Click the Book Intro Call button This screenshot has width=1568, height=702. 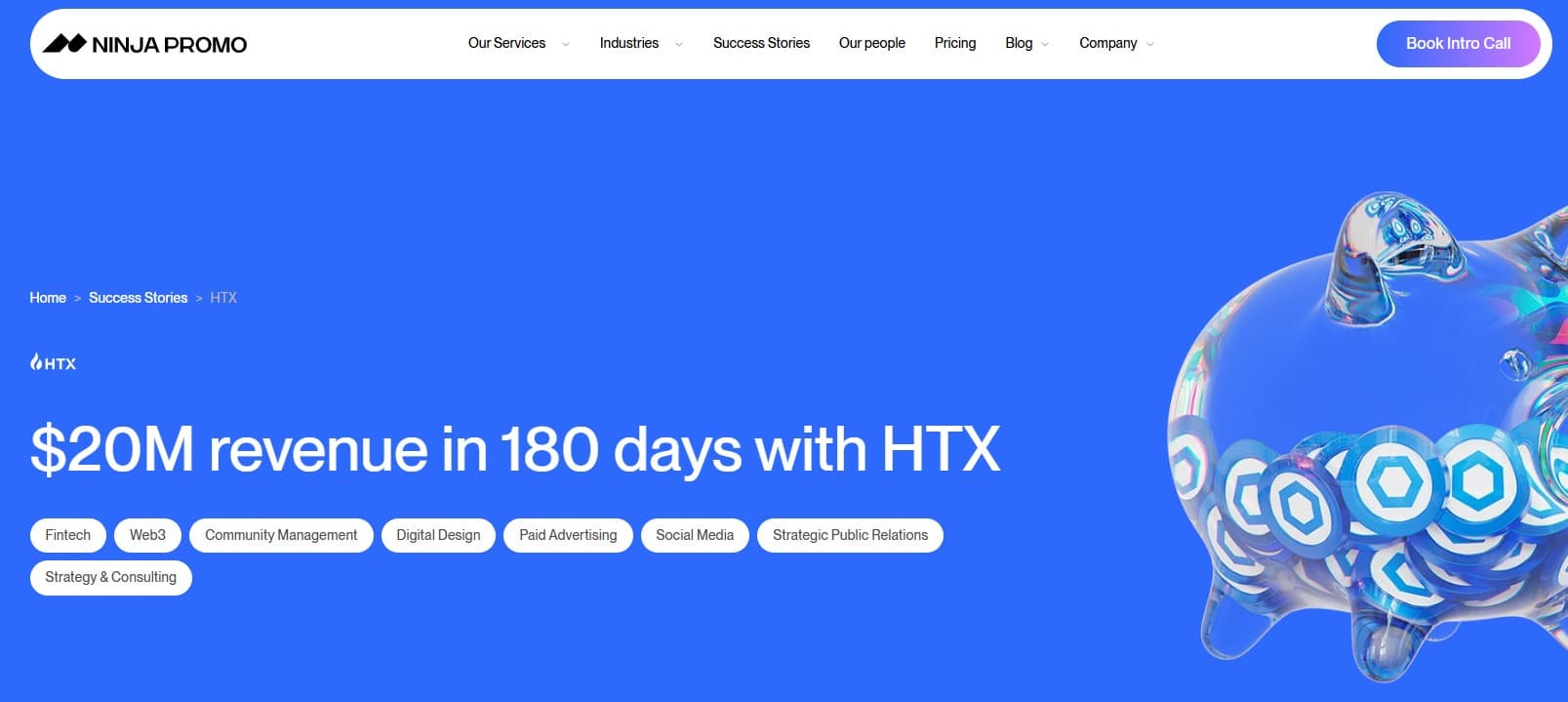tap(1458, 44)
